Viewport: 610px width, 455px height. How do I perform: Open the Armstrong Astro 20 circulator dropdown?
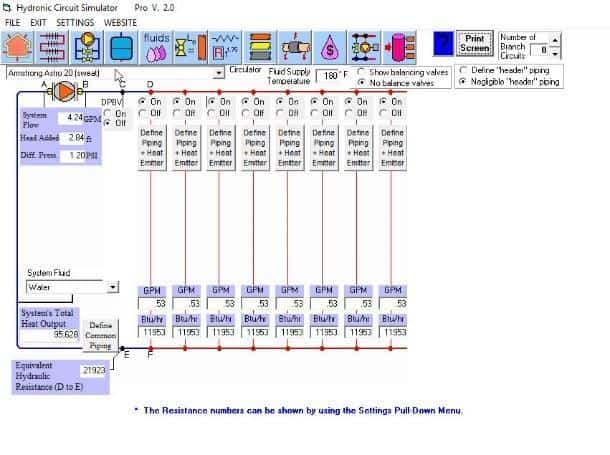(218, 73)
